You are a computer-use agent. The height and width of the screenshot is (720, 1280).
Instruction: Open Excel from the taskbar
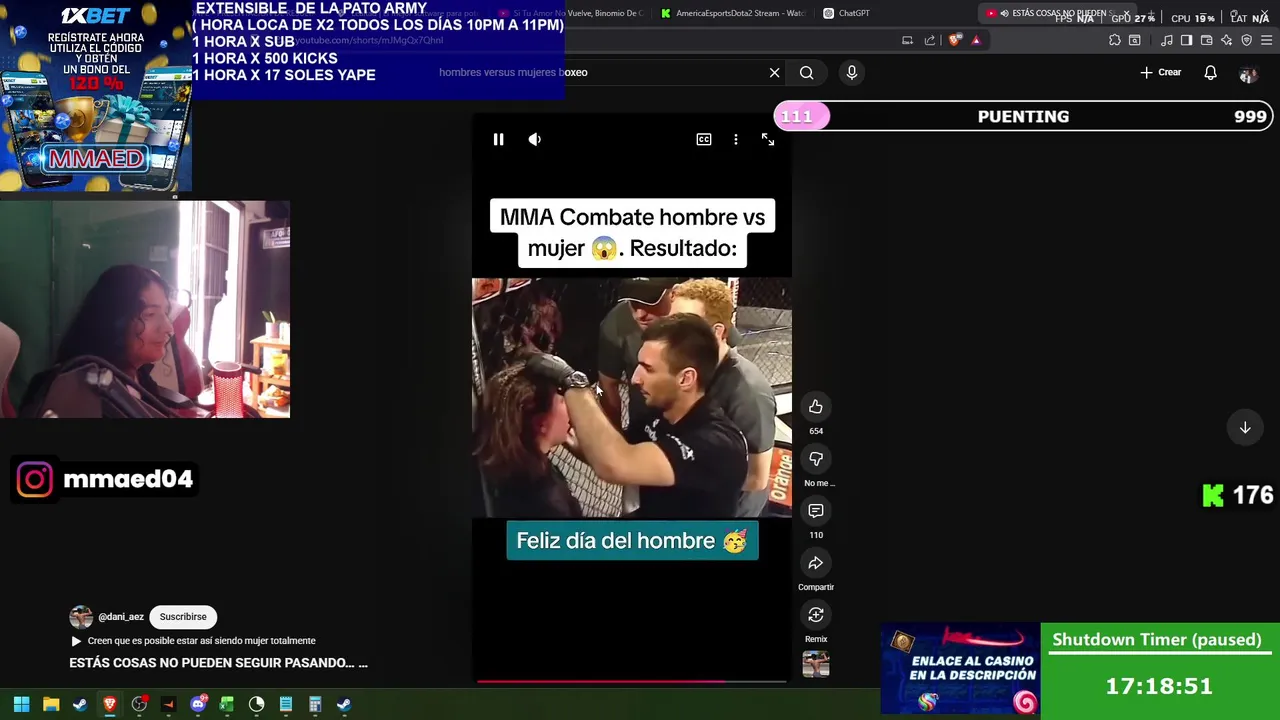(227, 705)
